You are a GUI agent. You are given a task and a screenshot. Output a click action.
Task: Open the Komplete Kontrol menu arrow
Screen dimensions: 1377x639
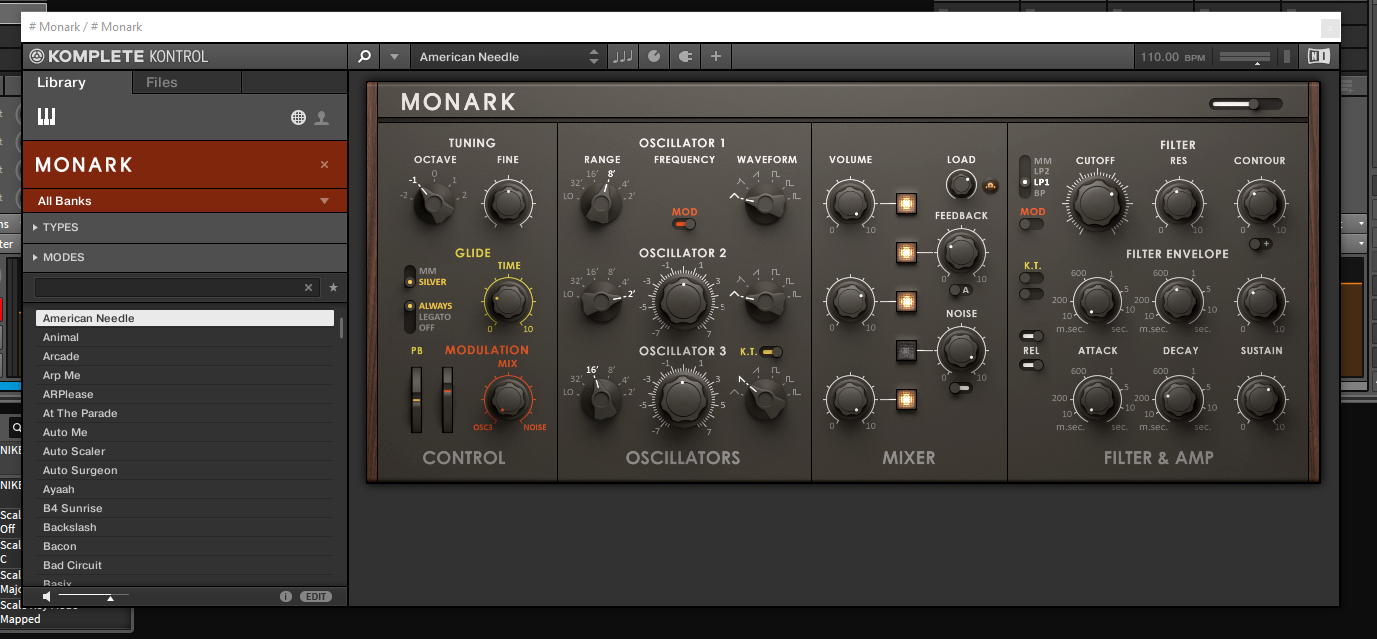pos(395,57)
